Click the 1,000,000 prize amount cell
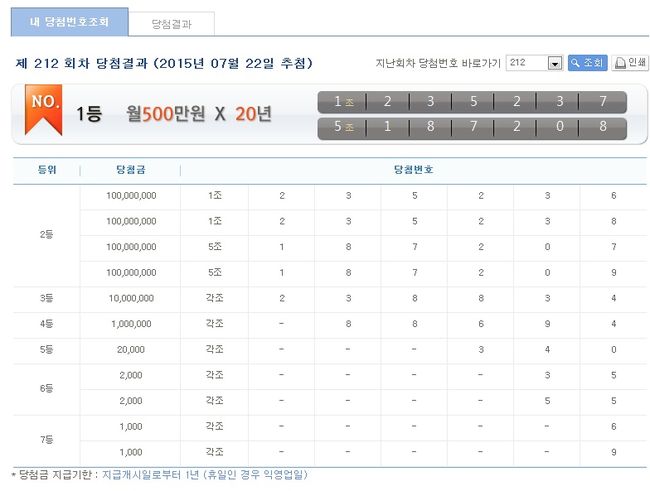 coord(131,324)
